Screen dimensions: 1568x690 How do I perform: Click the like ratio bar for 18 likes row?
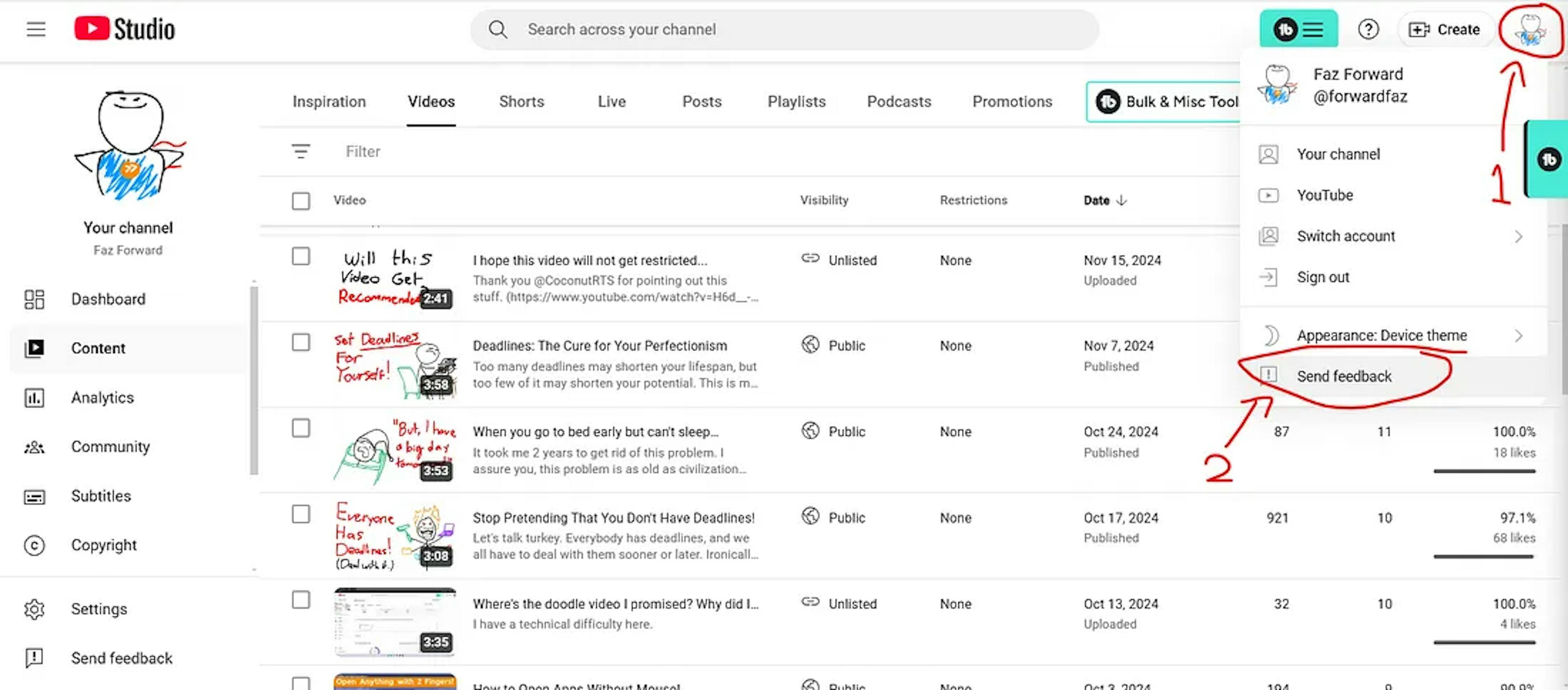1484,470
